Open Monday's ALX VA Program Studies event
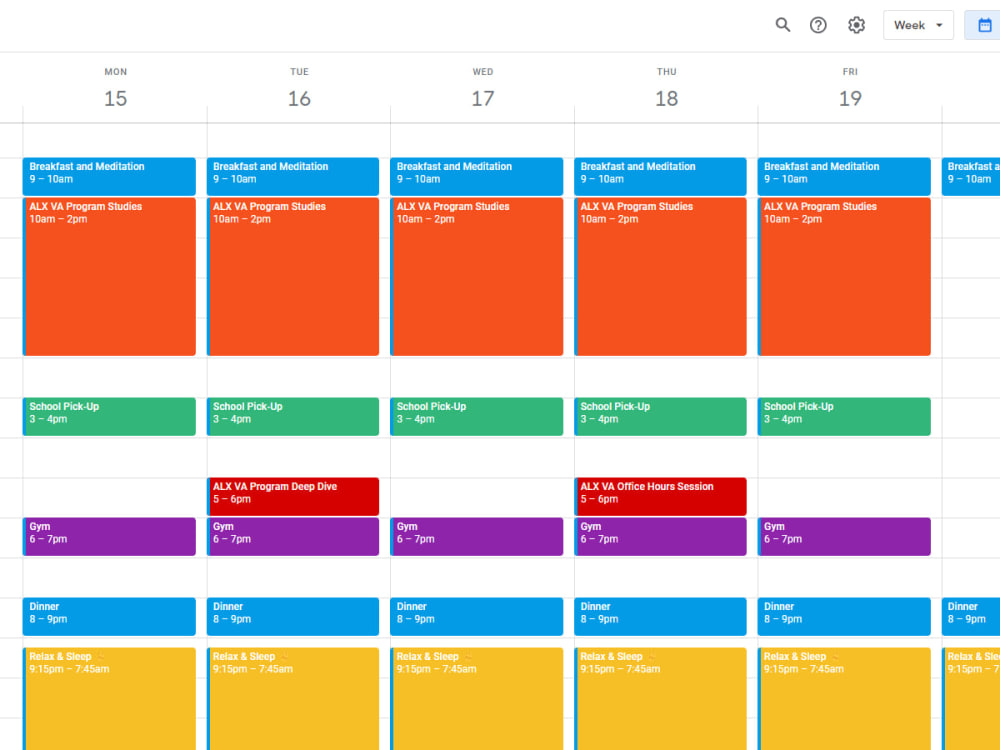Viewport: 1000px width, 750px height. (x=109, y=277)
